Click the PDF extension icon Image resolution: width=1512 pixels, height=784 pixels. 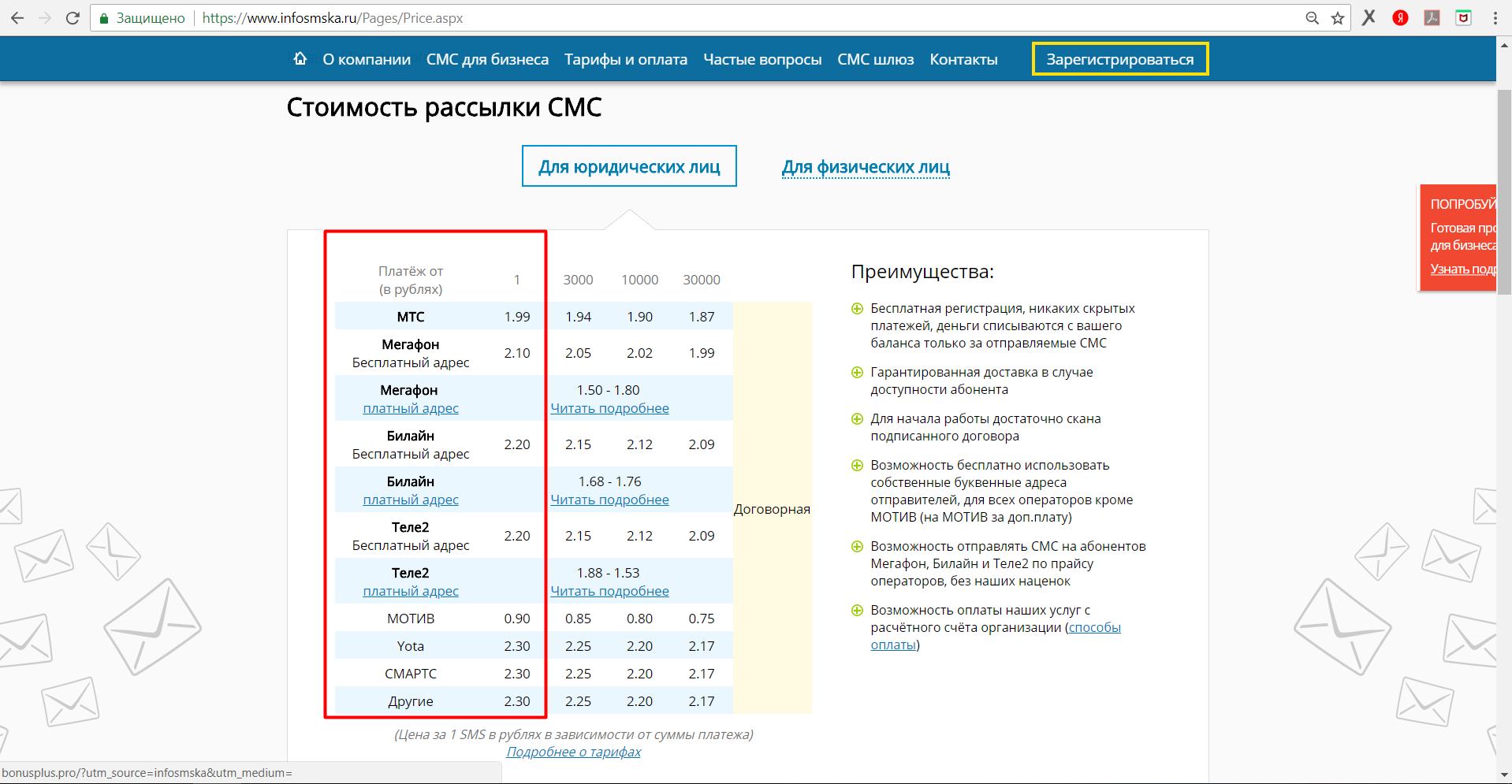pyautogui.click(x=1432, y=17)
